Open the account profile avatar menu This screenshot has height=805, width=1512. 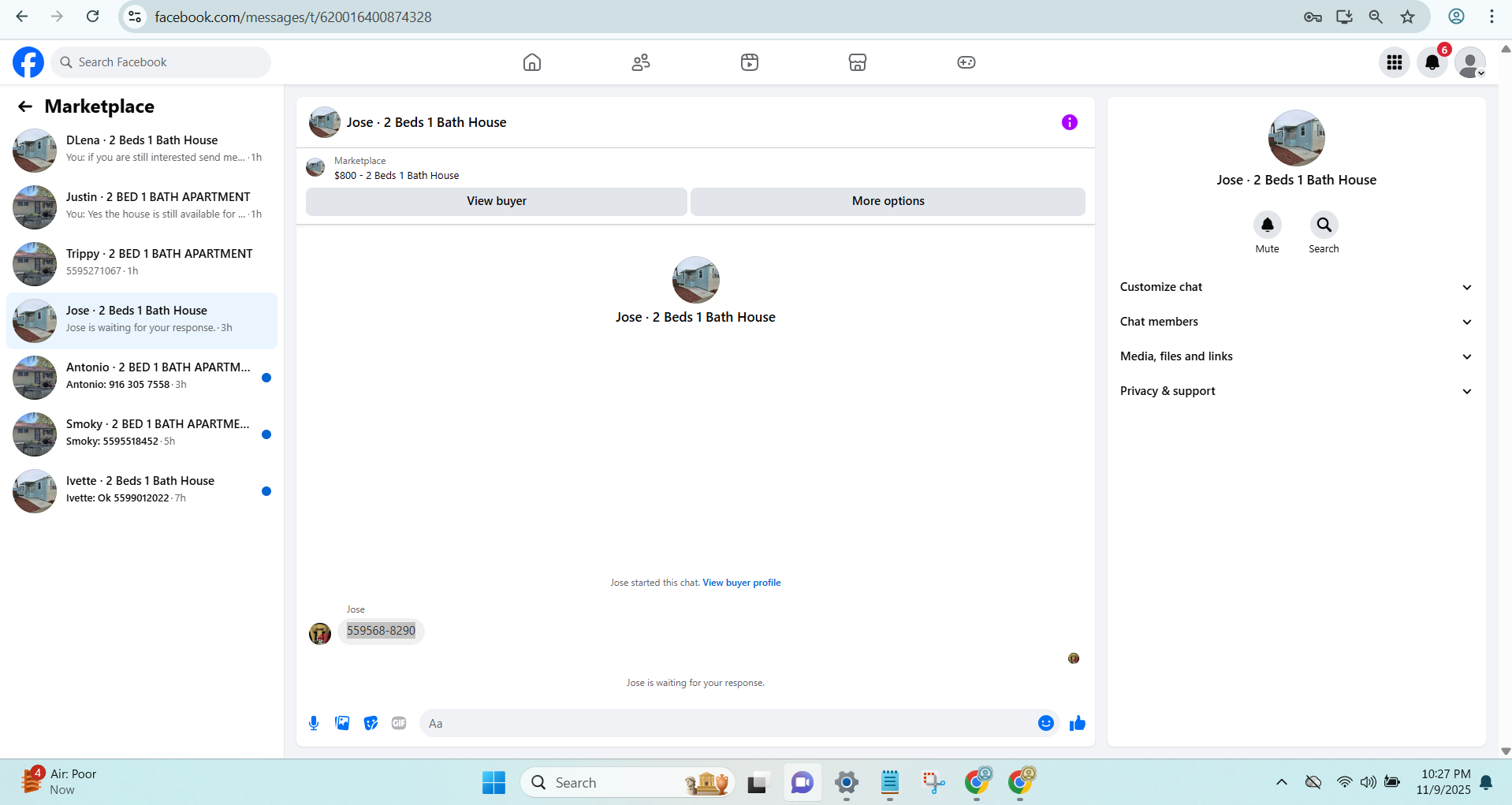(1470, 62)
